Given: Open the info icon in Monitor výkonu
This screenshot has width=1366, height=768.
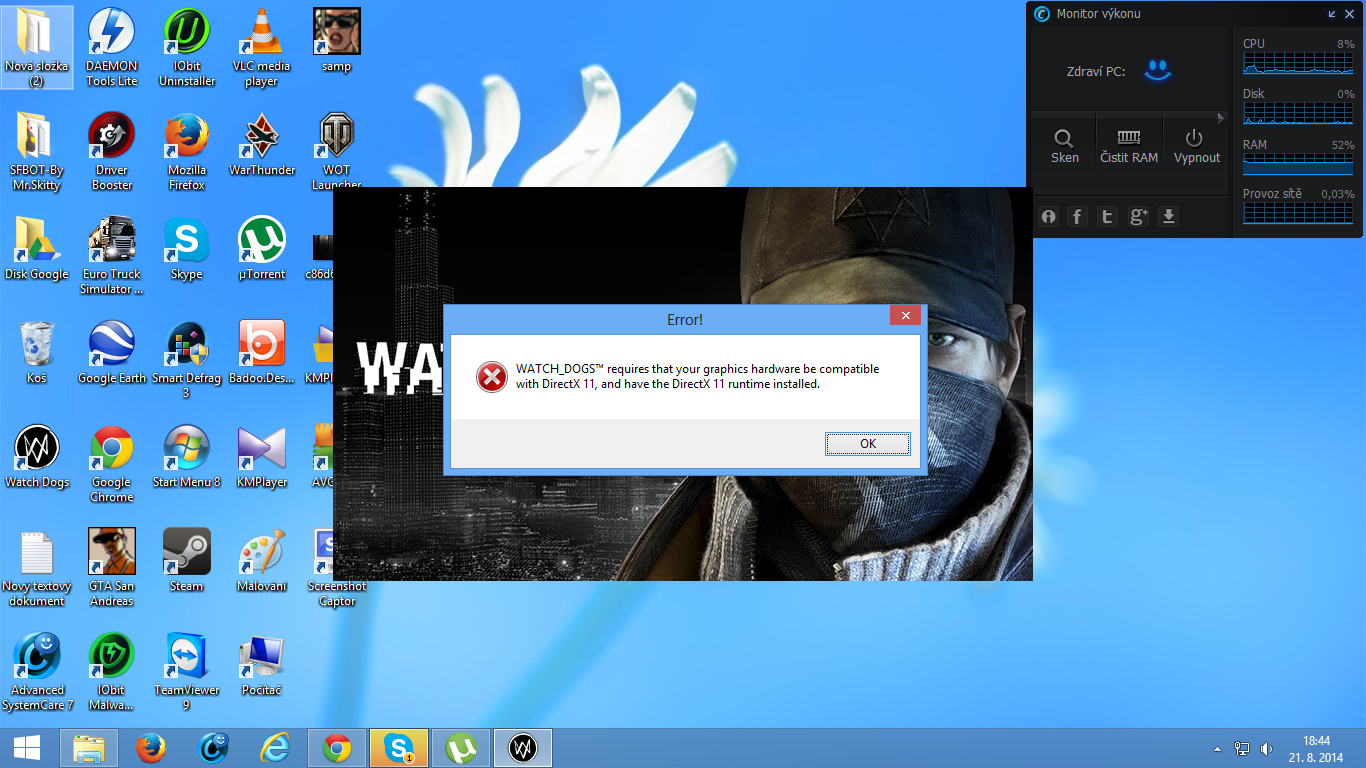Looking at the screenshot, I should tap(1048, 217).
